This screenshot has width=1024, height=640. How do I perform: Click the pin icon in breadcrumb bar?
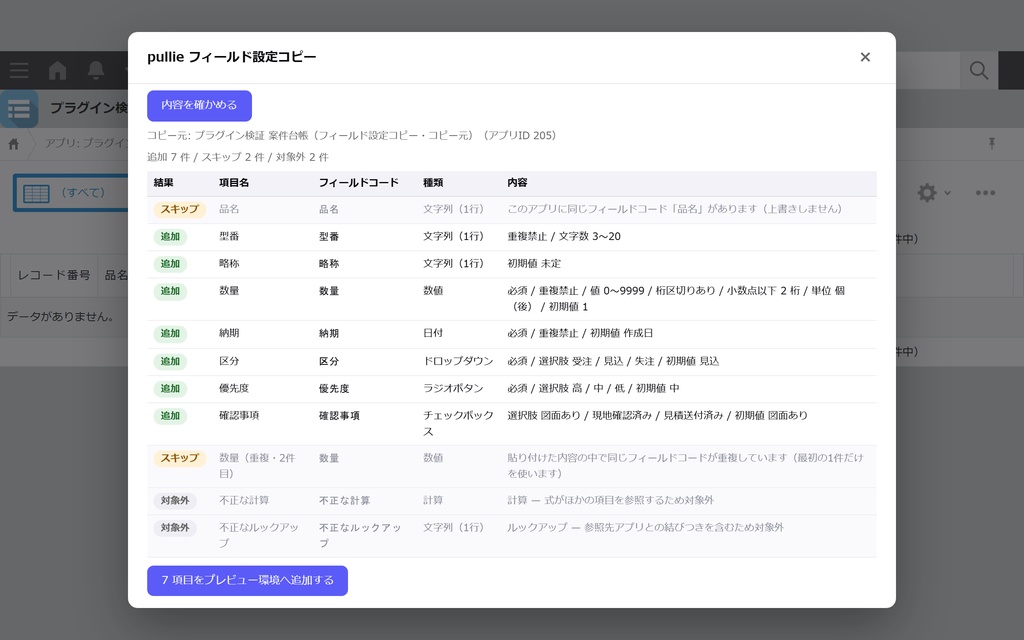tap(991, 144)
